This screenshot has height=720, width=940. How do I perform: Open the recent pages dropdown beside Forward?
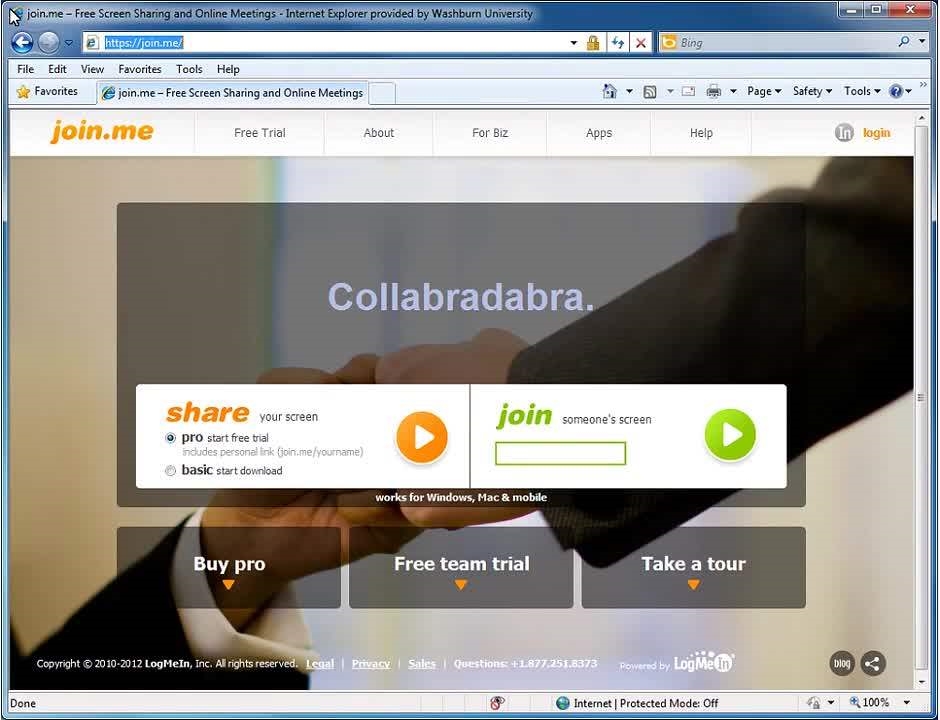pos(68,43)
